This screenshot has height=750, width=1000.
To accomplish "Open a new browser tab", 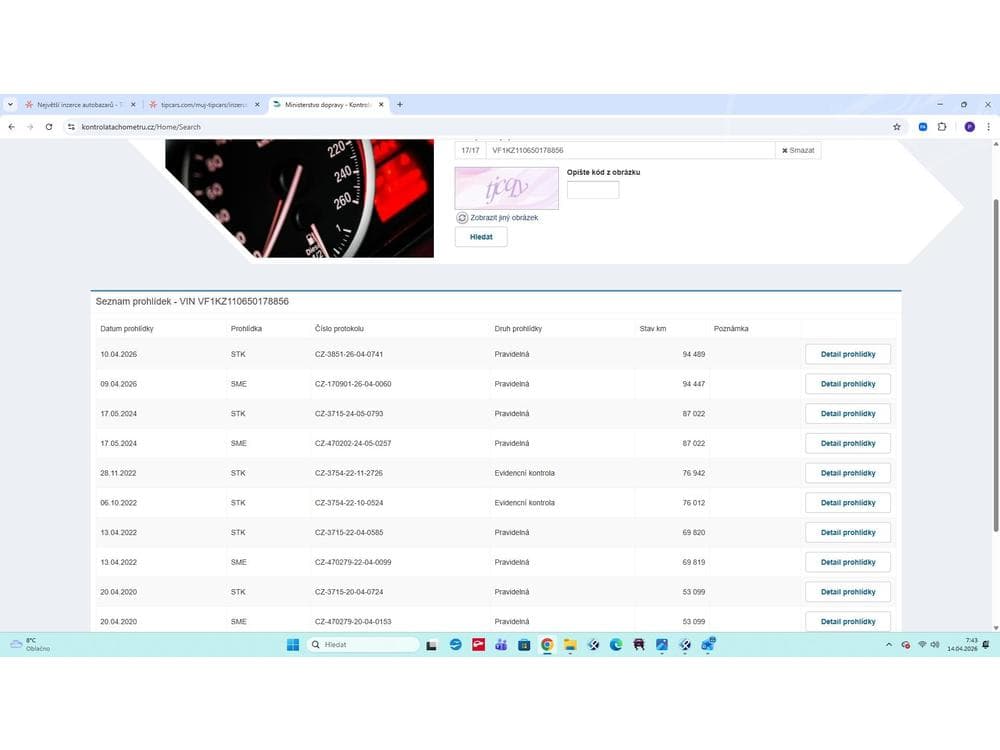I will (x=400, y=105).
